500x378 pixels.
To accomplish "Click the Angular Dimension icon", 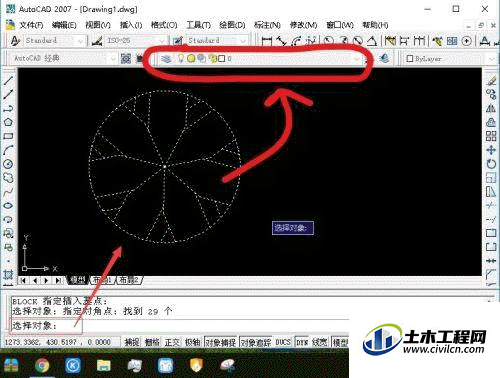I will (x=372, y=41).
